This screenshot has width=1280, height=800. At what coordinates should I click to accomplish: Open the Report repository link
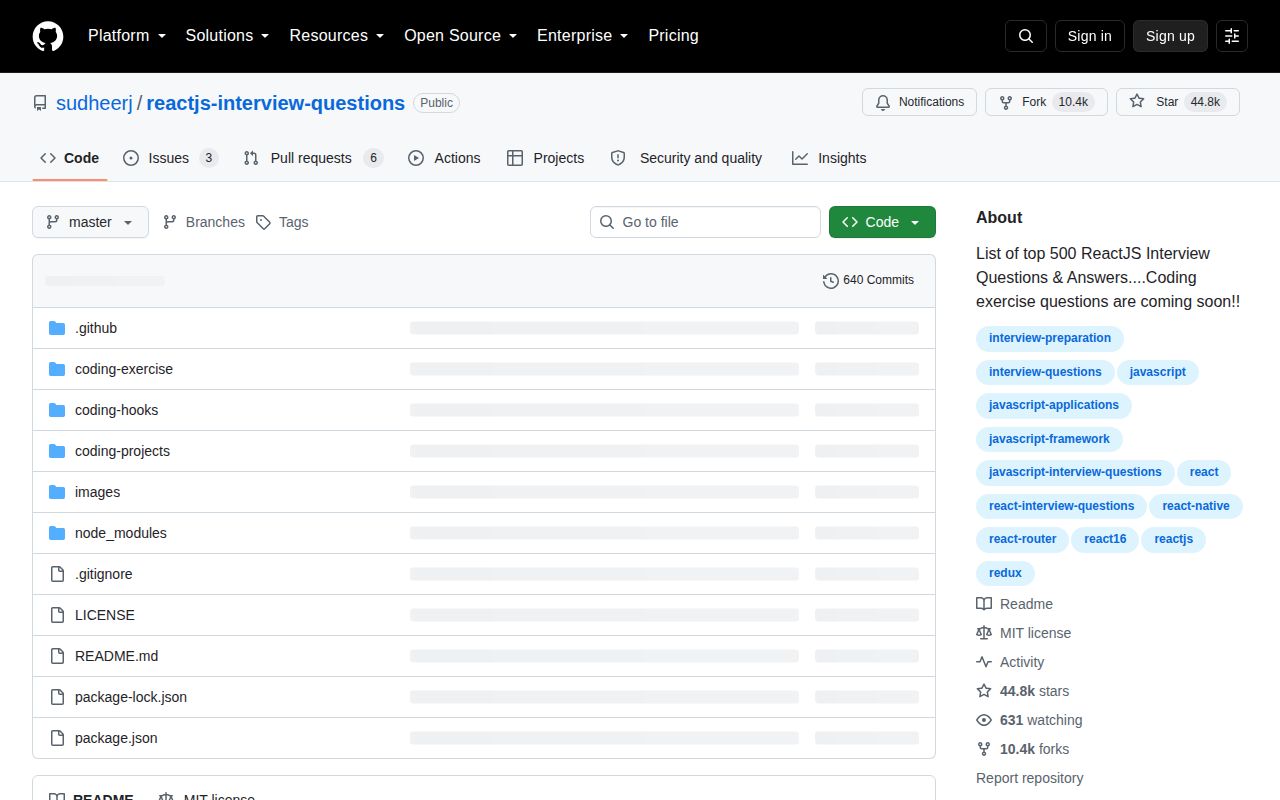pos(1030,778)
